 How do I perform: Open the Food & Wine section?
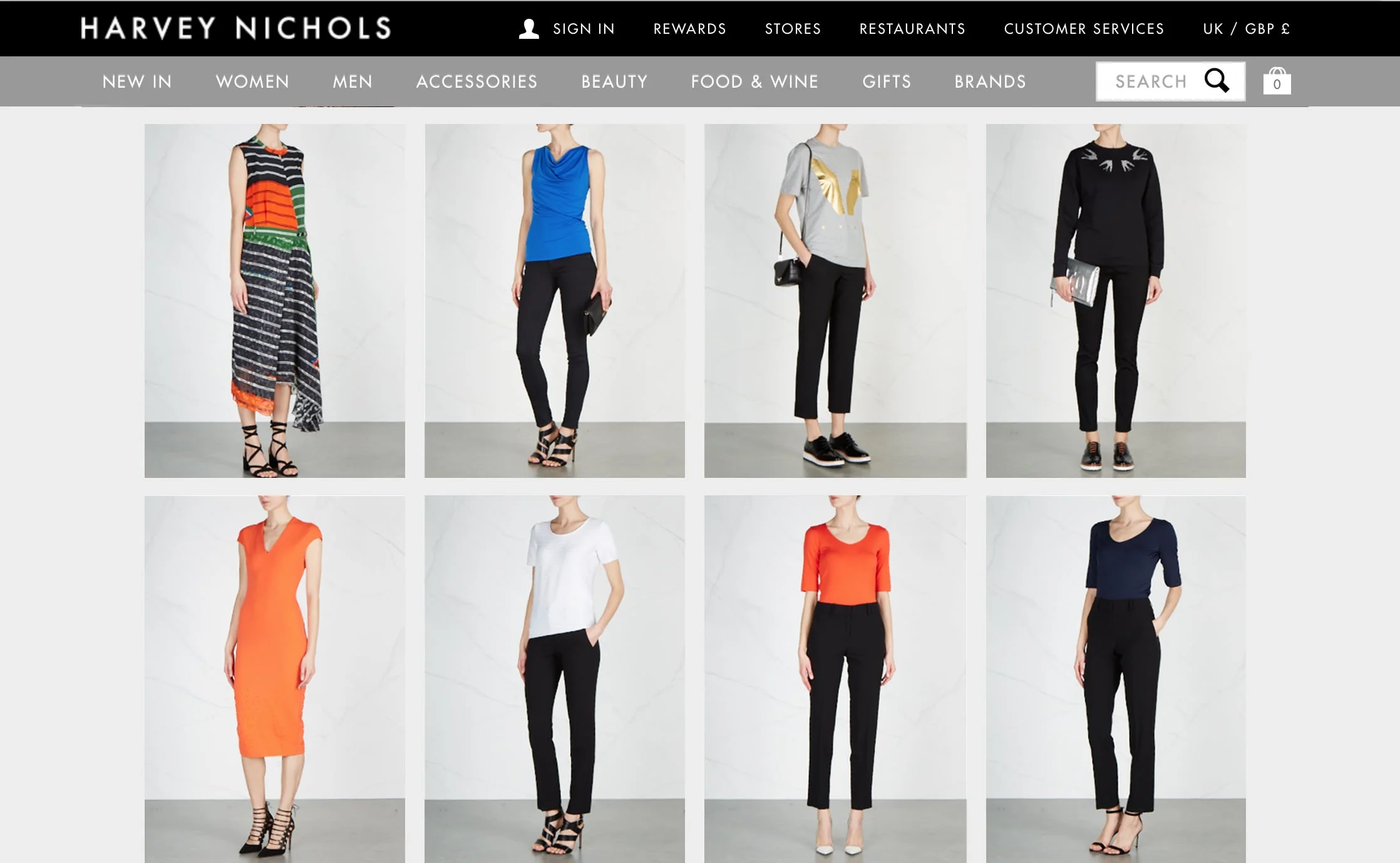[x=754, y=81]
